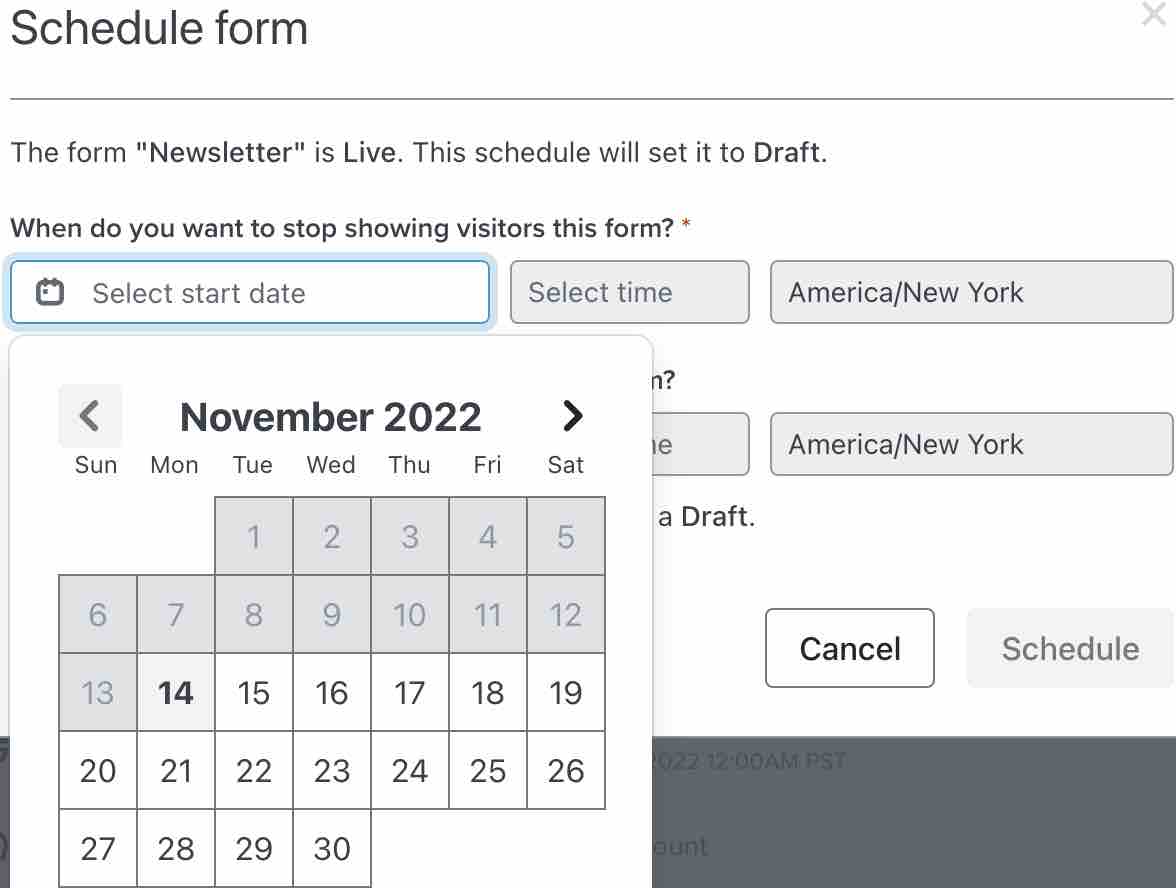This screenshot has width=1176, height=888.
Task: Click the November 2022 month header
Action: coord(331,416)
